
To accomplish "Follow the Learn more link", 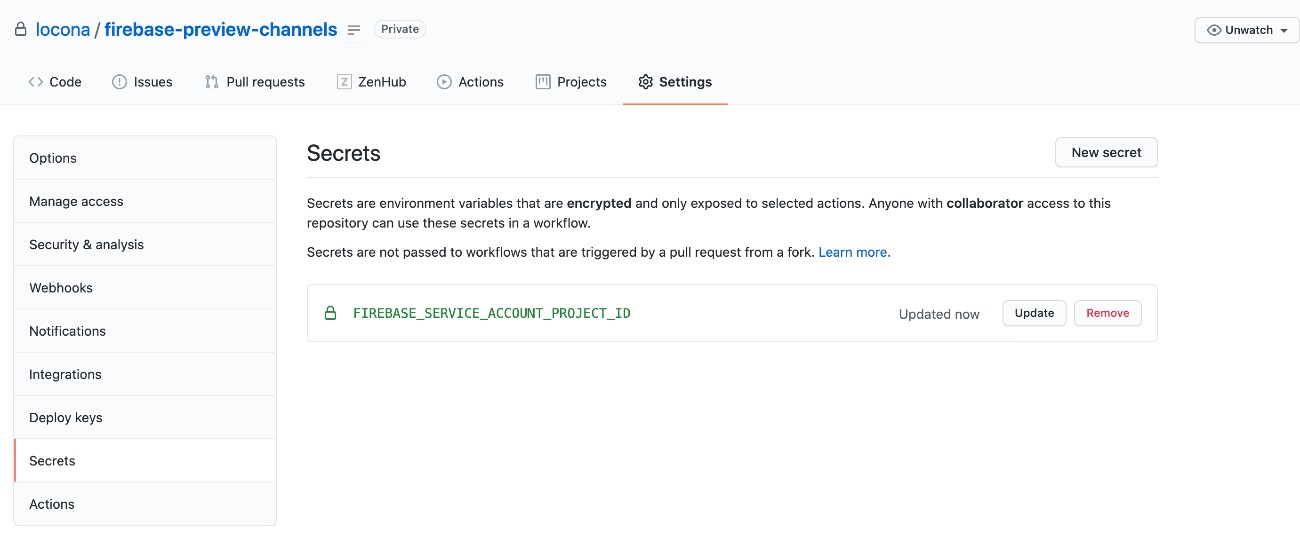I will 853,252.
